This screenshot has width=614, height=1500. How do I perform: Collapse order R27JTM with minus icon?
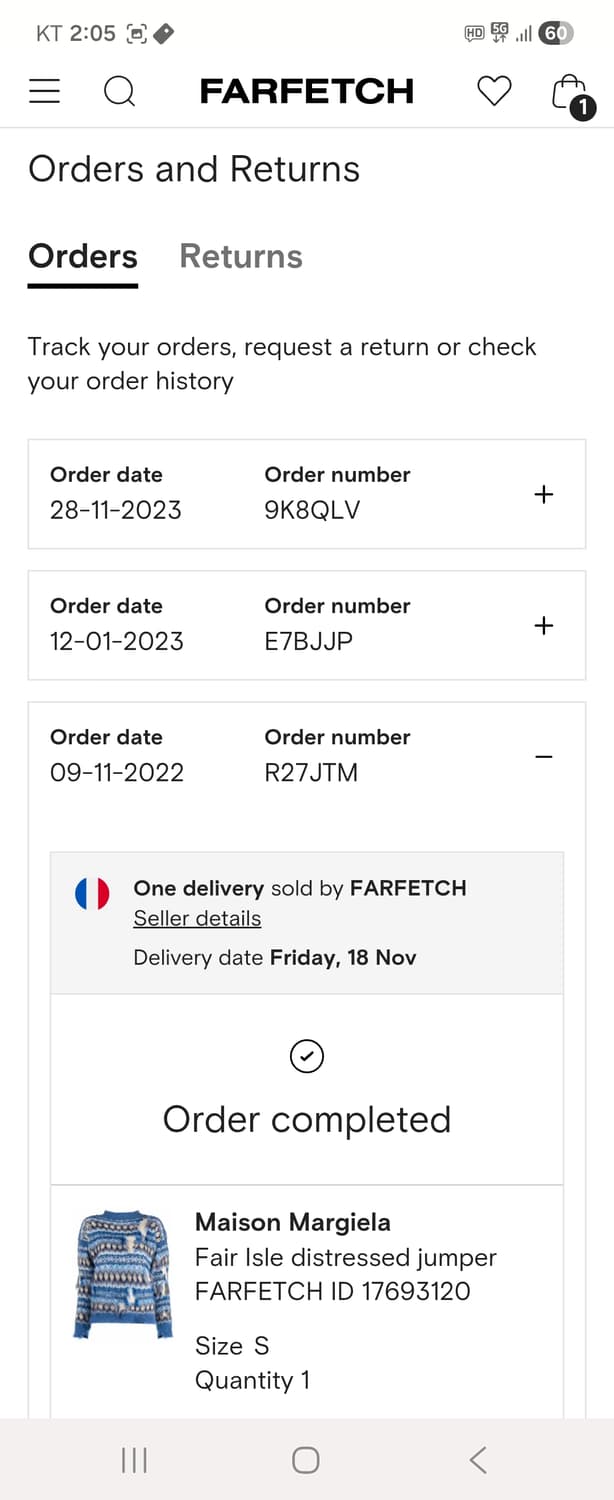click(544, 757)
